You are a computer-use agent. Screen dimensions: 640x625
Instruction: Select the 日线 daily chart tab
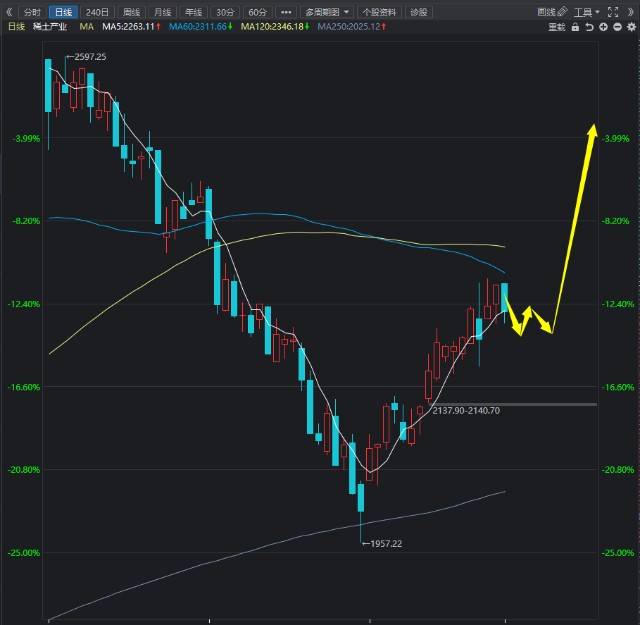63,12
